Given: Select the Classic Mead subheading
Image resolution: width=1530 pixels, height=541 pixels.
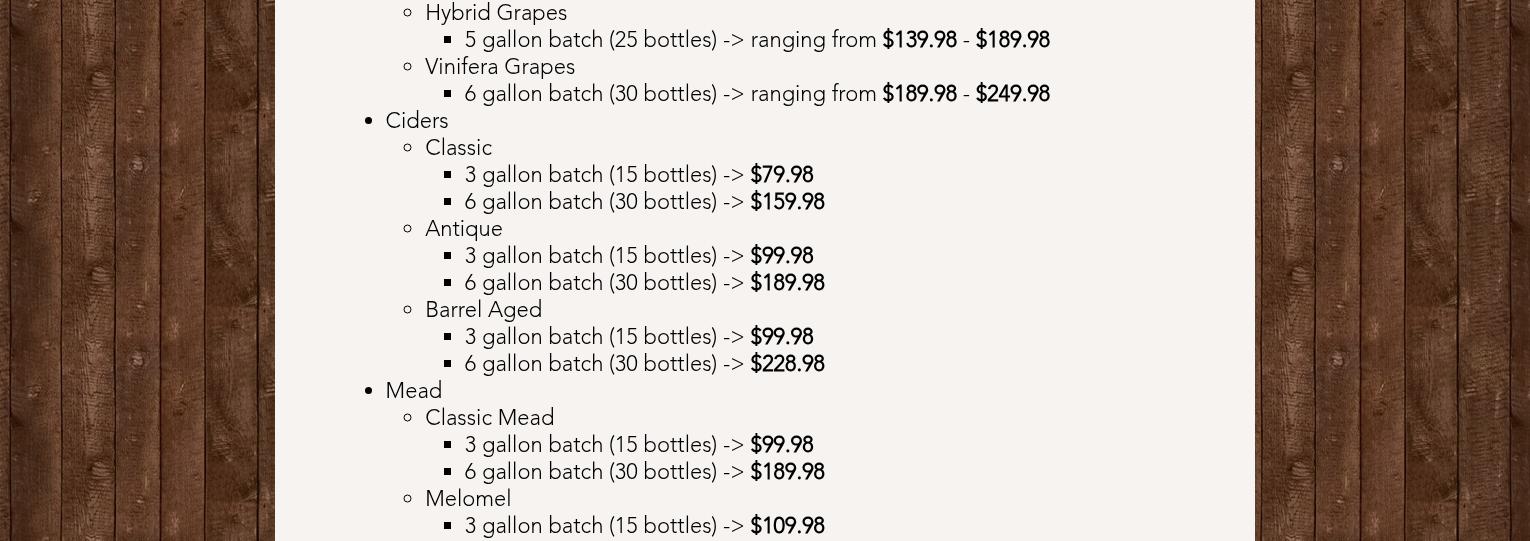Looking at the screenshot, I should click(x=489, y=418).
